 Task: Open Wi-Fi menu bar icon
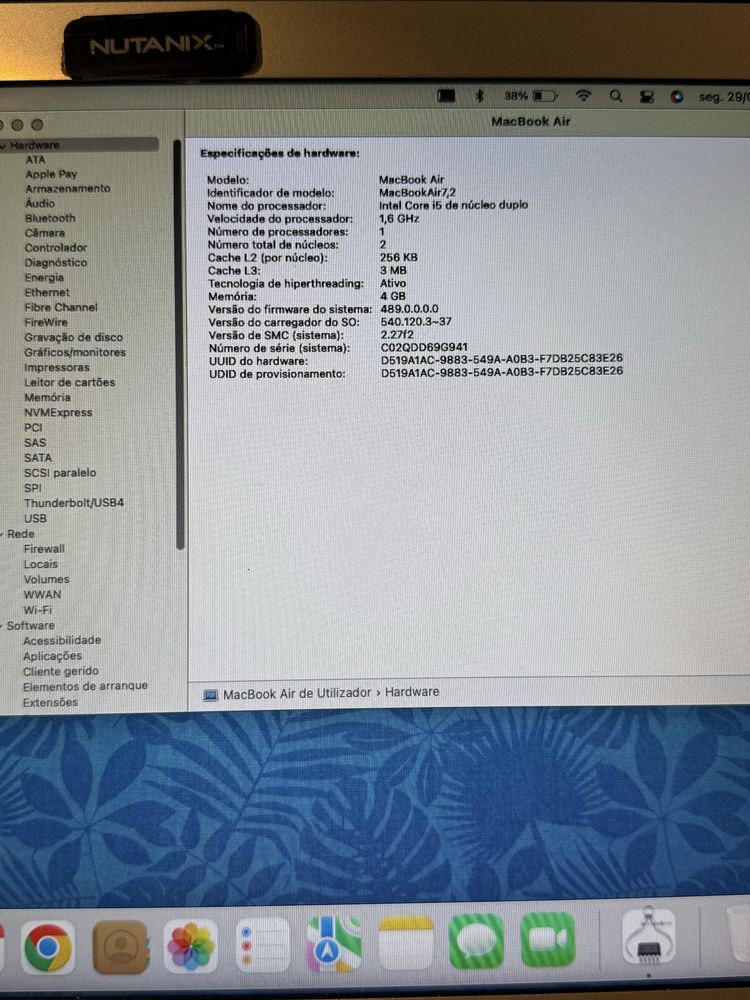pos(582,96)
